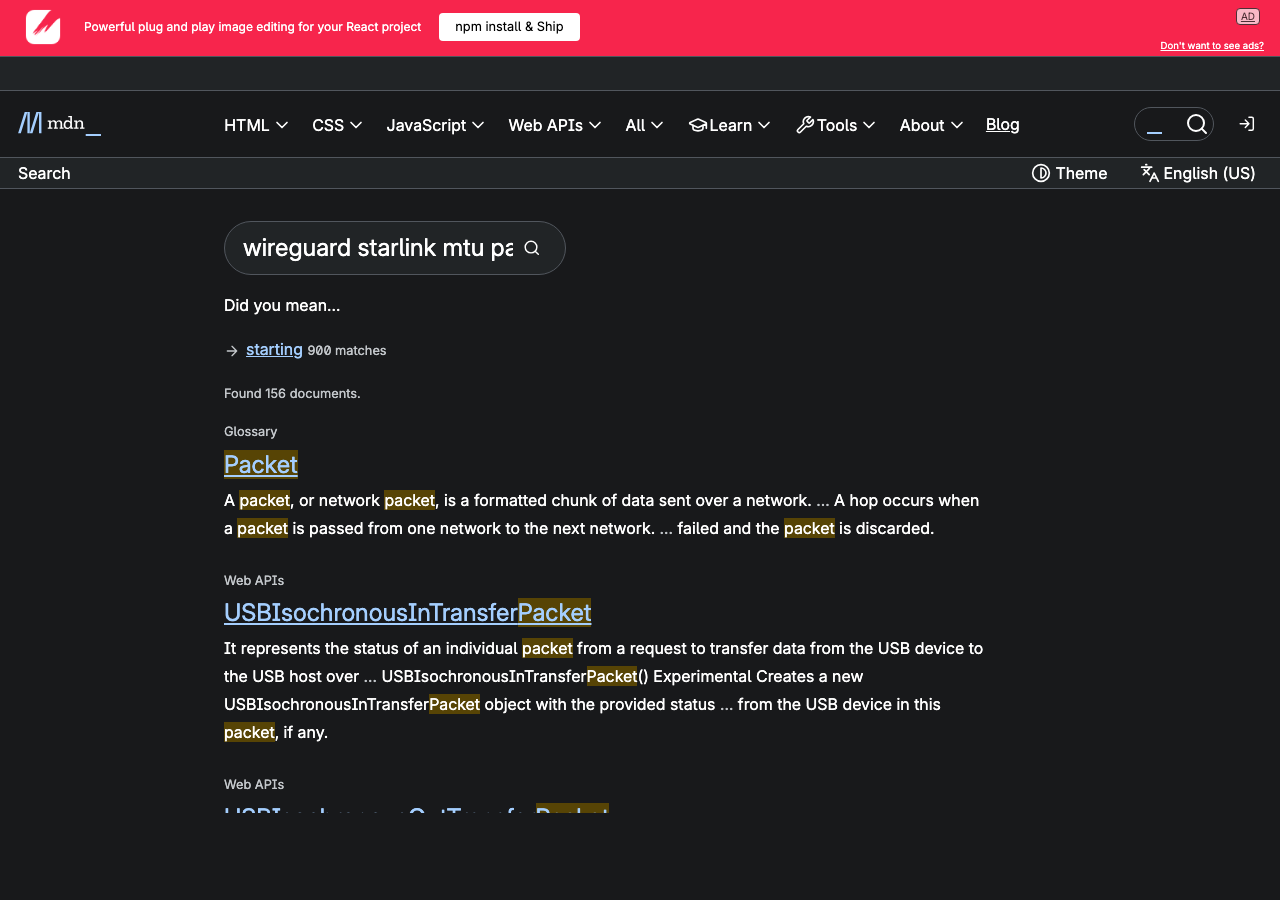Click the AD badge label
Viewport: 1280px width, 900px height.
[1247, 16]
